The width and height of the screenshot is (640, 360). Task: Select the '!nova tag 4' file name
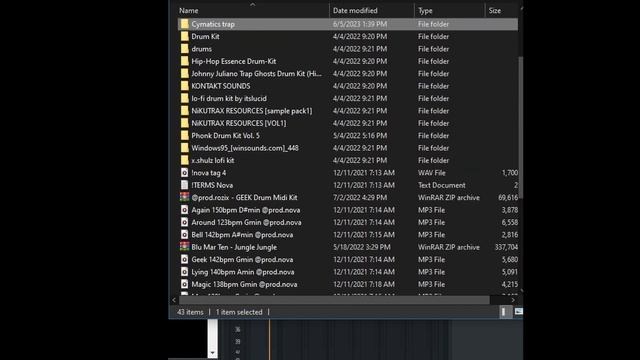click(x=209, y=173)
